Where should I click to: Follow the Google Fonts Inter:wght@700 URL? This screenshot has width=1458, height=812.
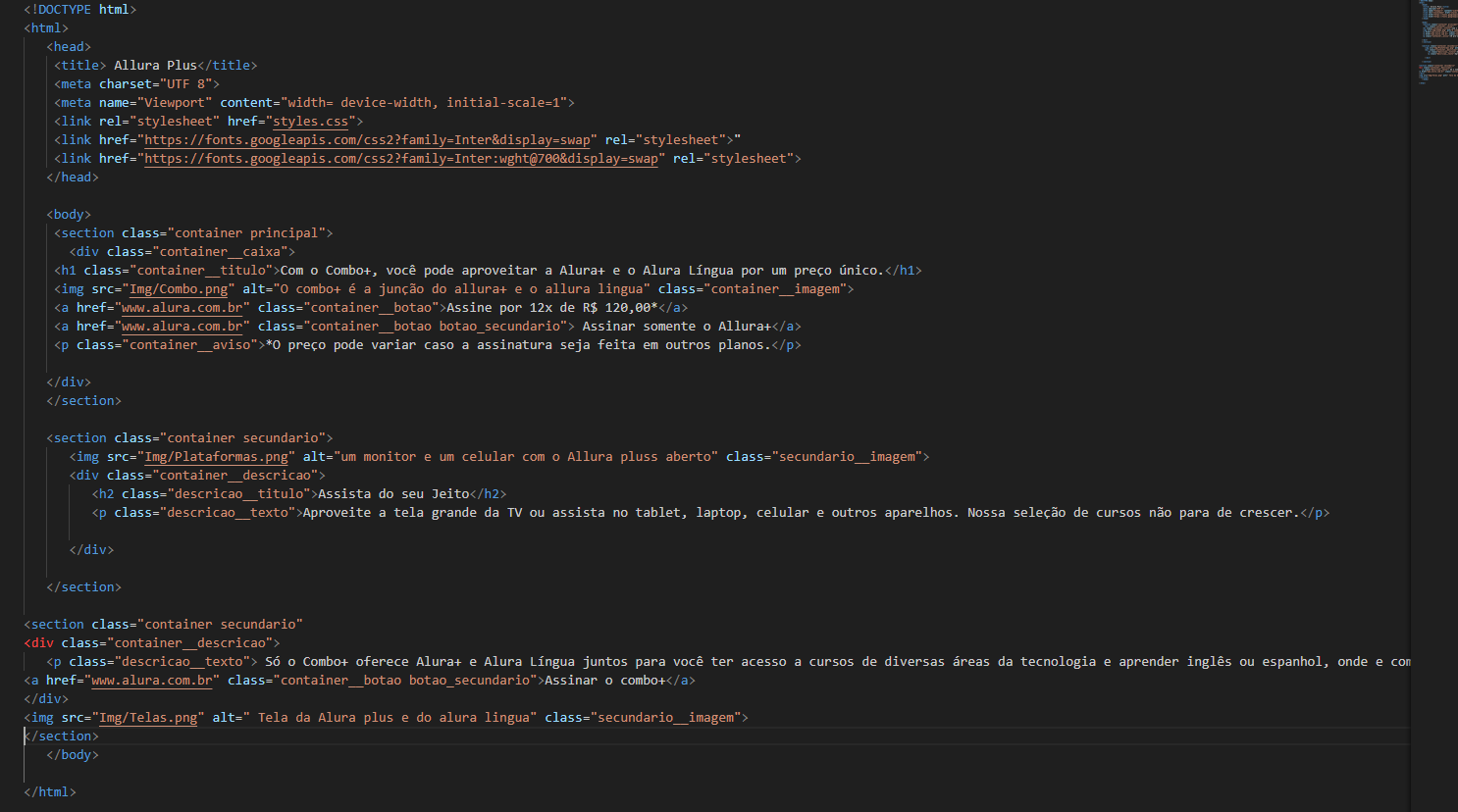pyautogui.click(x=401, y=159)
